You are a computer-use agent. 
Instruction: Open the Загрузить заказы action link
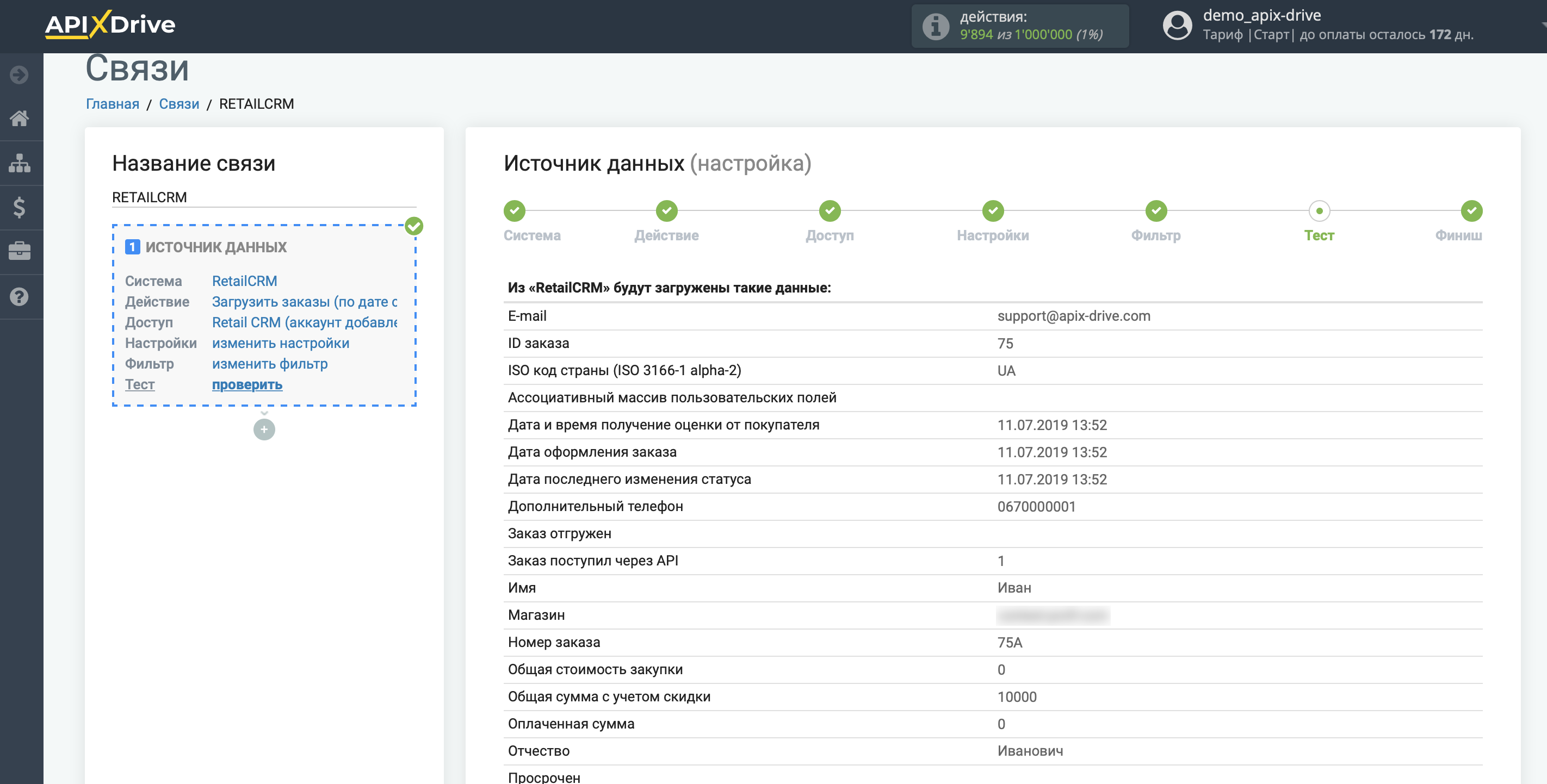coord(305,302)
